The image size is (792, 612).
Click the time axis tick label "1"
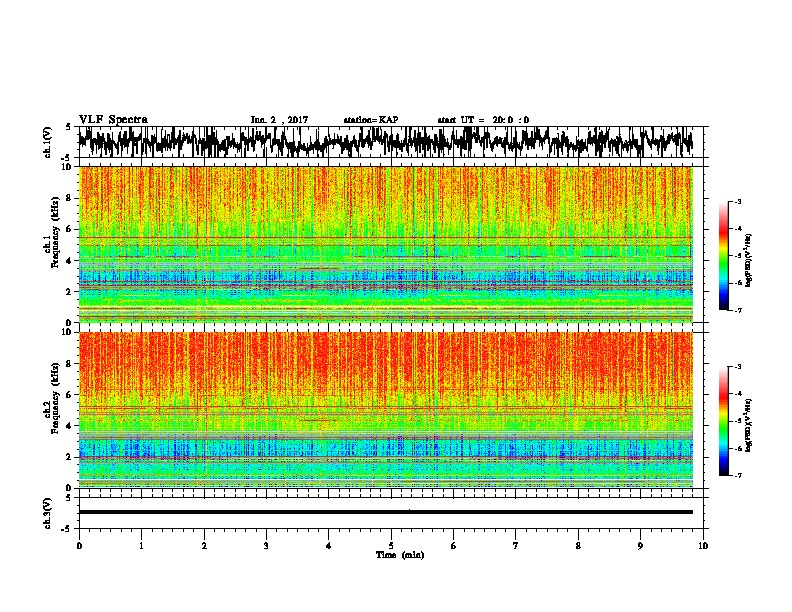[x=141, y=546]
